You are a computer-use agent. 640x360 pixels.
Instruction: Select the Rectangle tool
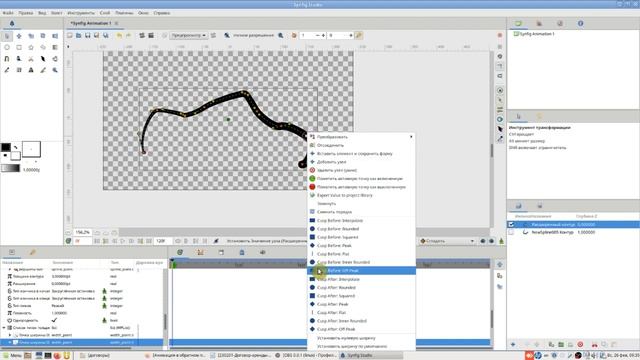pos(19,47)
